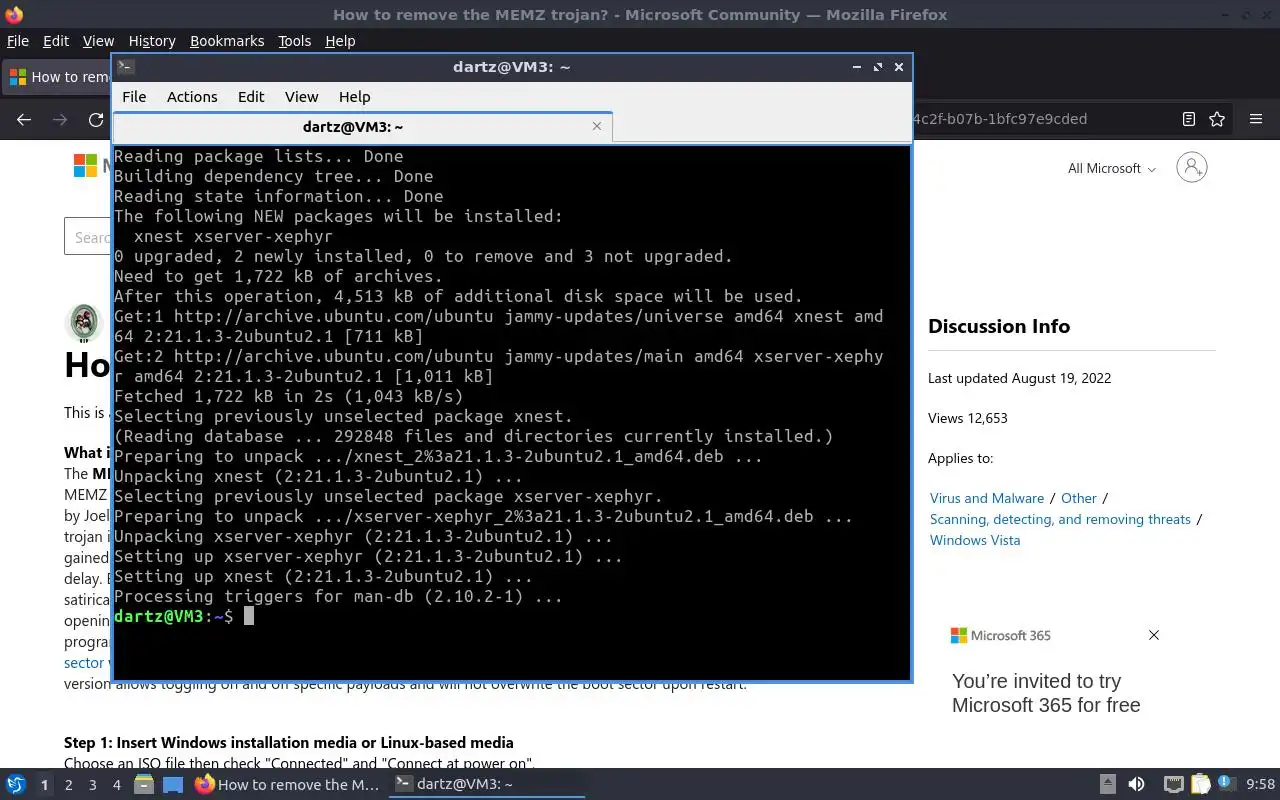Follow the Virus and Malware link
The image size is (1280, 800).
[987, 498]
